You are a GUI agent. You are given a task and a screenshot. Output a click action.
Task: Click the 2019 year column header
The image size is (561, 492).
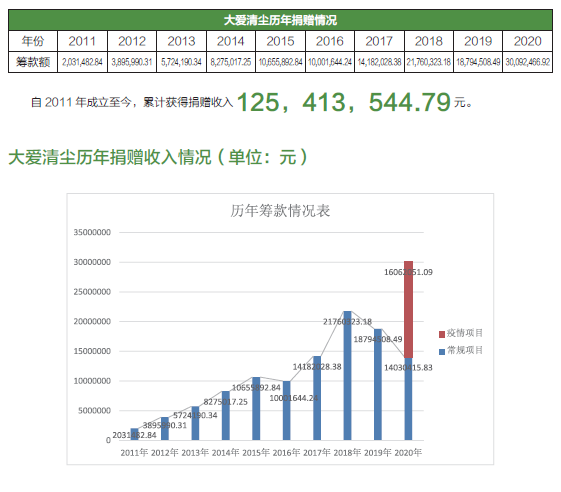478,41
